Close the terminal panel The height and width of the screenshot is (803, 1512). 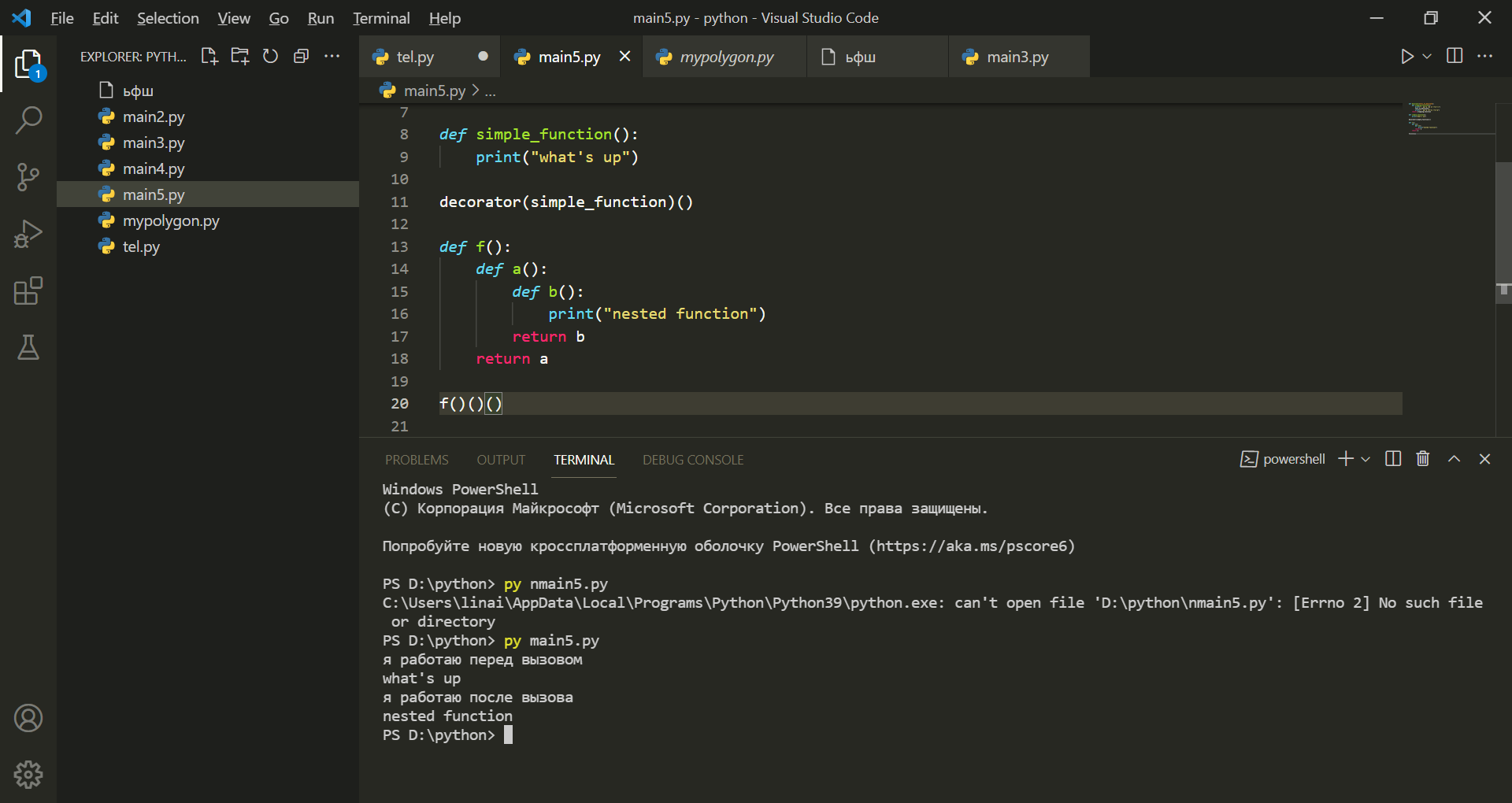click(x=1484, y=459)
